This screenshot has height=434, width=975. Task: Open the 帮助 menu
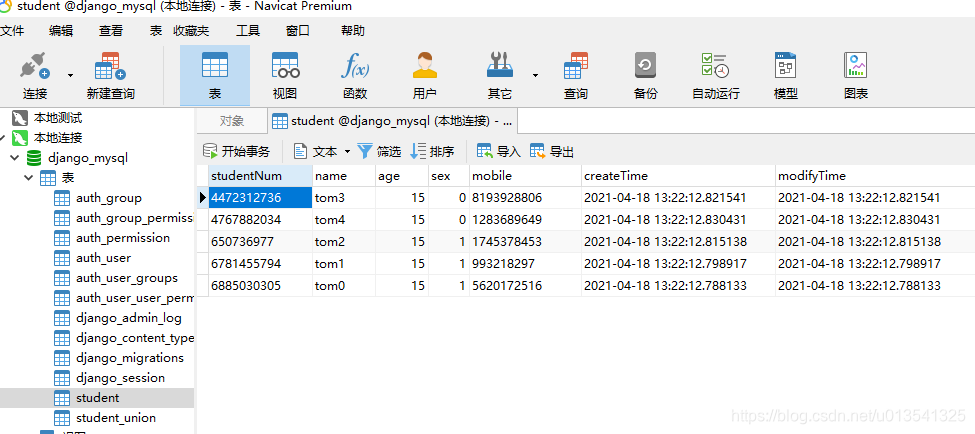[353, 31]
